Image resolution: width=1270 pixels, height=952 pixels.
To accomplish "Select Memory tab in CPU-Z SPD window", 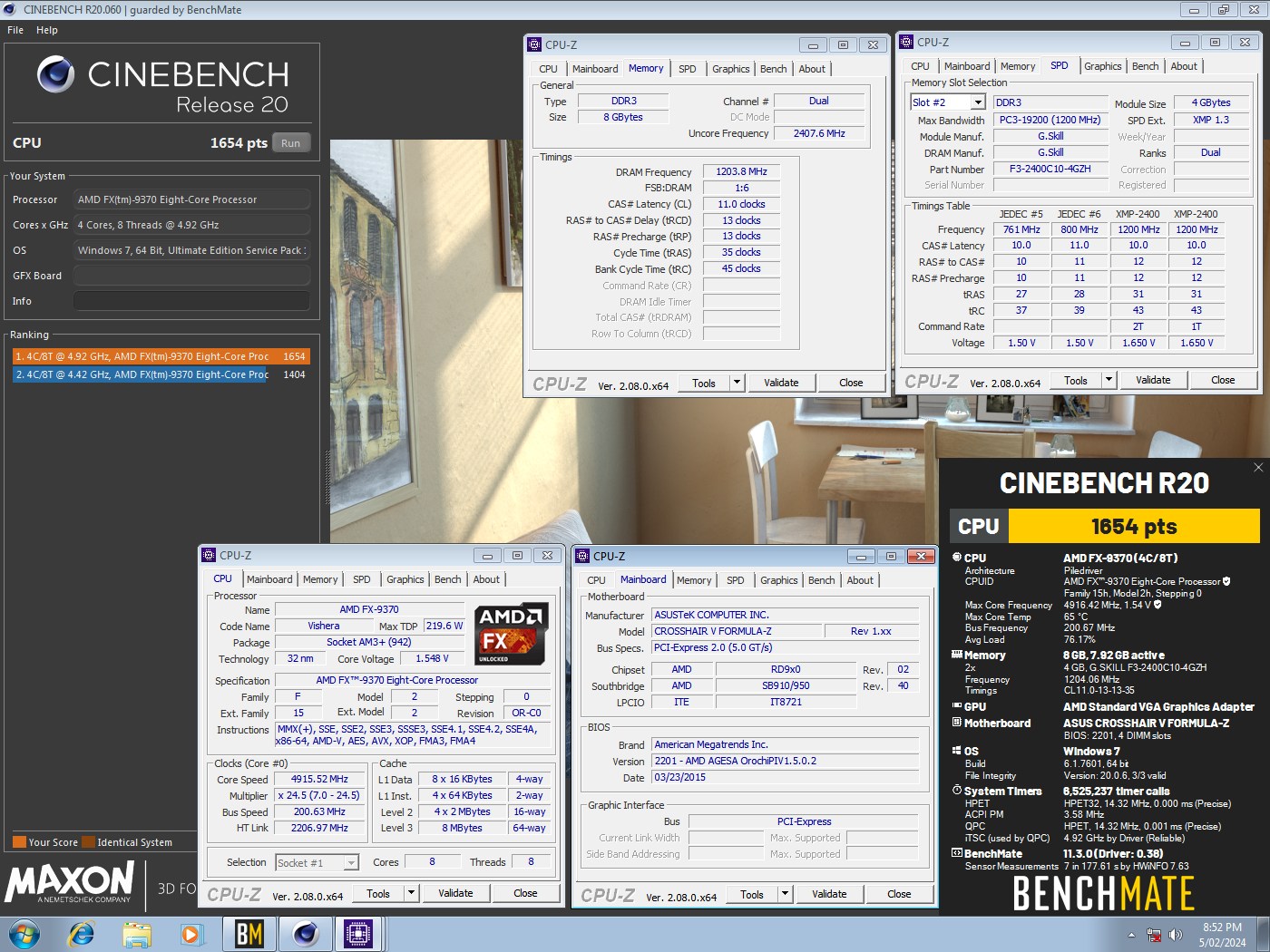I will click(1018, 66).
